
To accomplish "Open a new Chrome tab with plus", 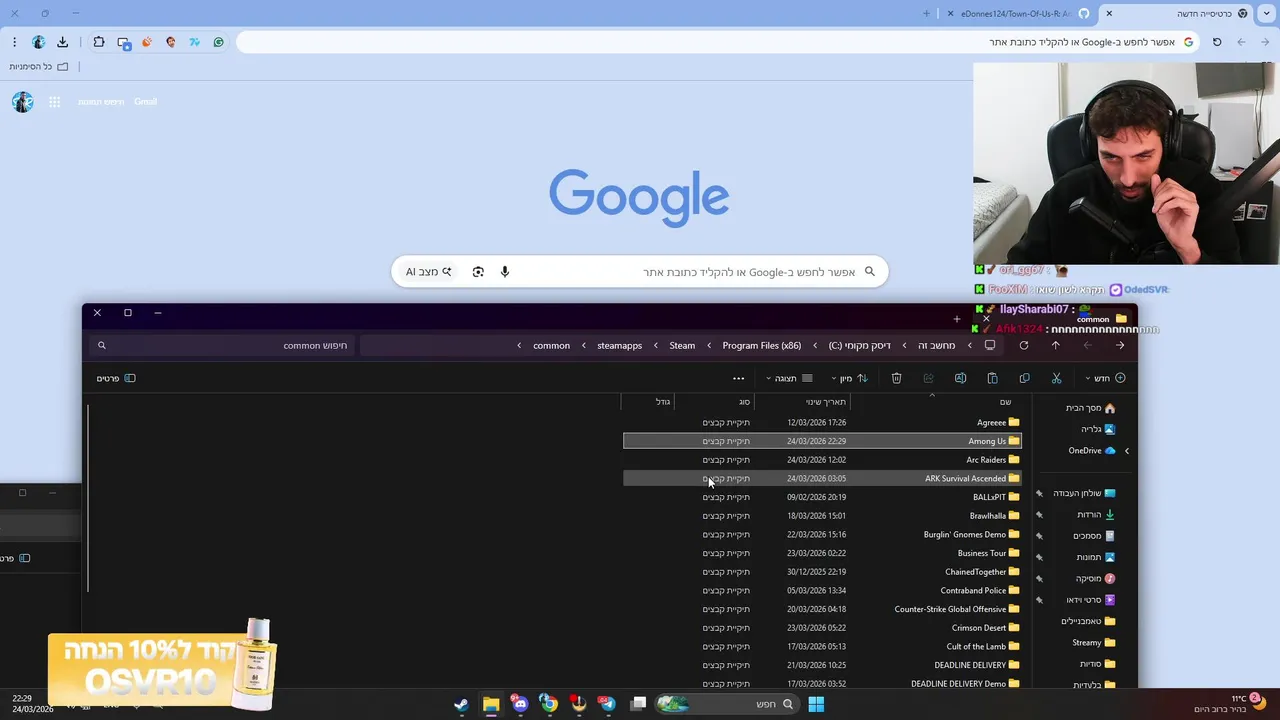I will [926, 13].
